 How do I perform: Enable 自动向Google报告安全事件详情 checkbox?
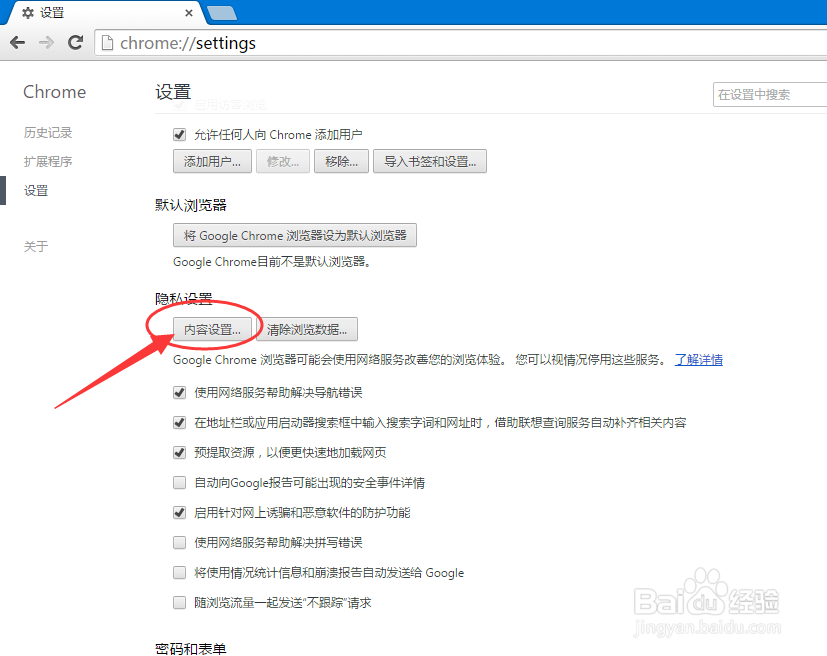pos(179,483)
